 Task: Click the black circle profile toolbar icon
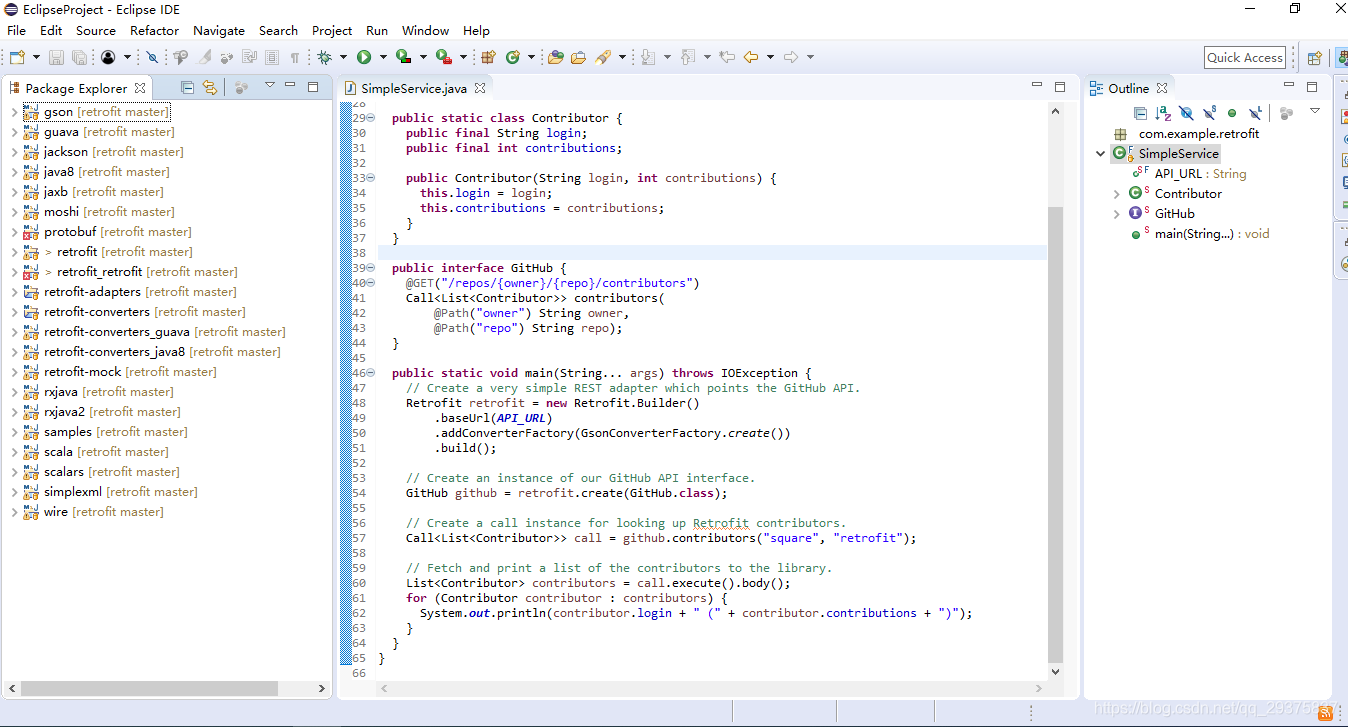point(108,57)
